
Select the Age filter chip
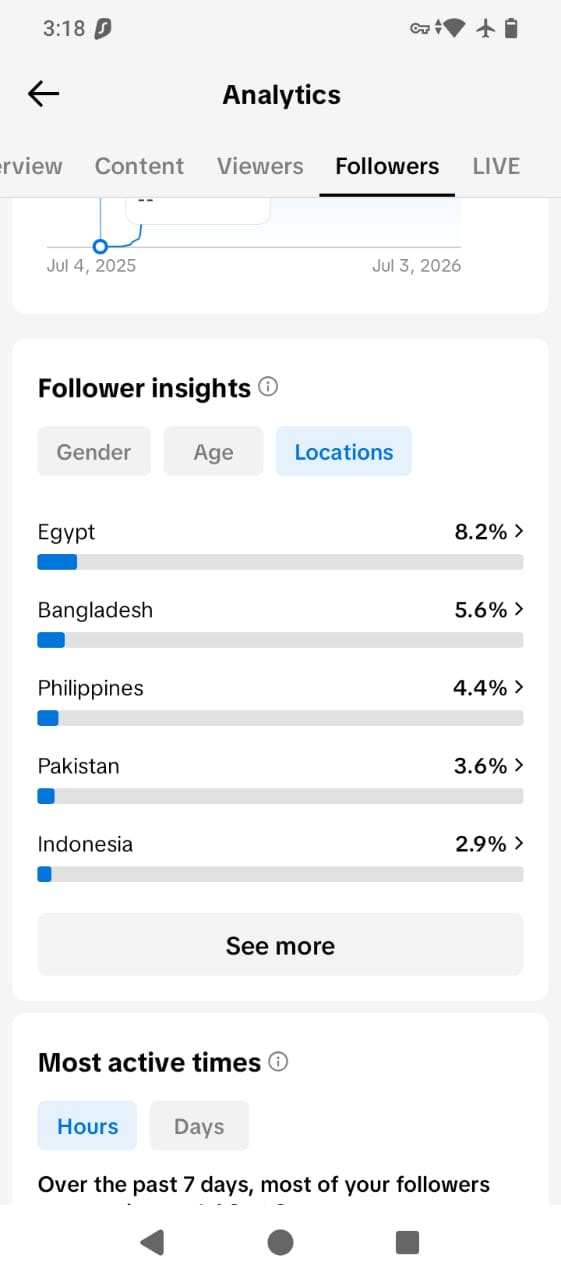click(x=213, y=452)
